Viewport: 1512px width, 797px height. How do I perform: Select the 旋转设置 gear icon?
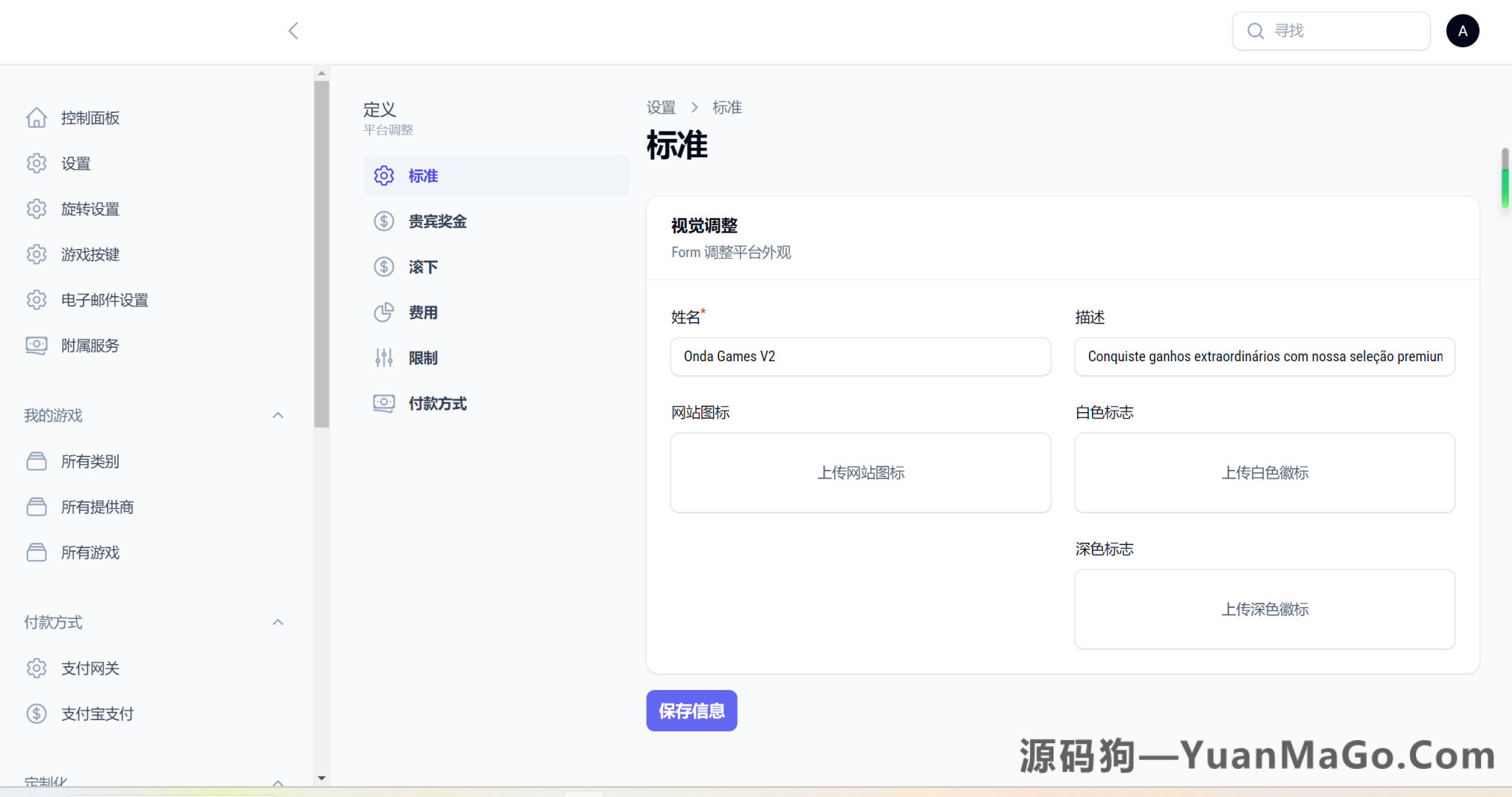(36, 209)
